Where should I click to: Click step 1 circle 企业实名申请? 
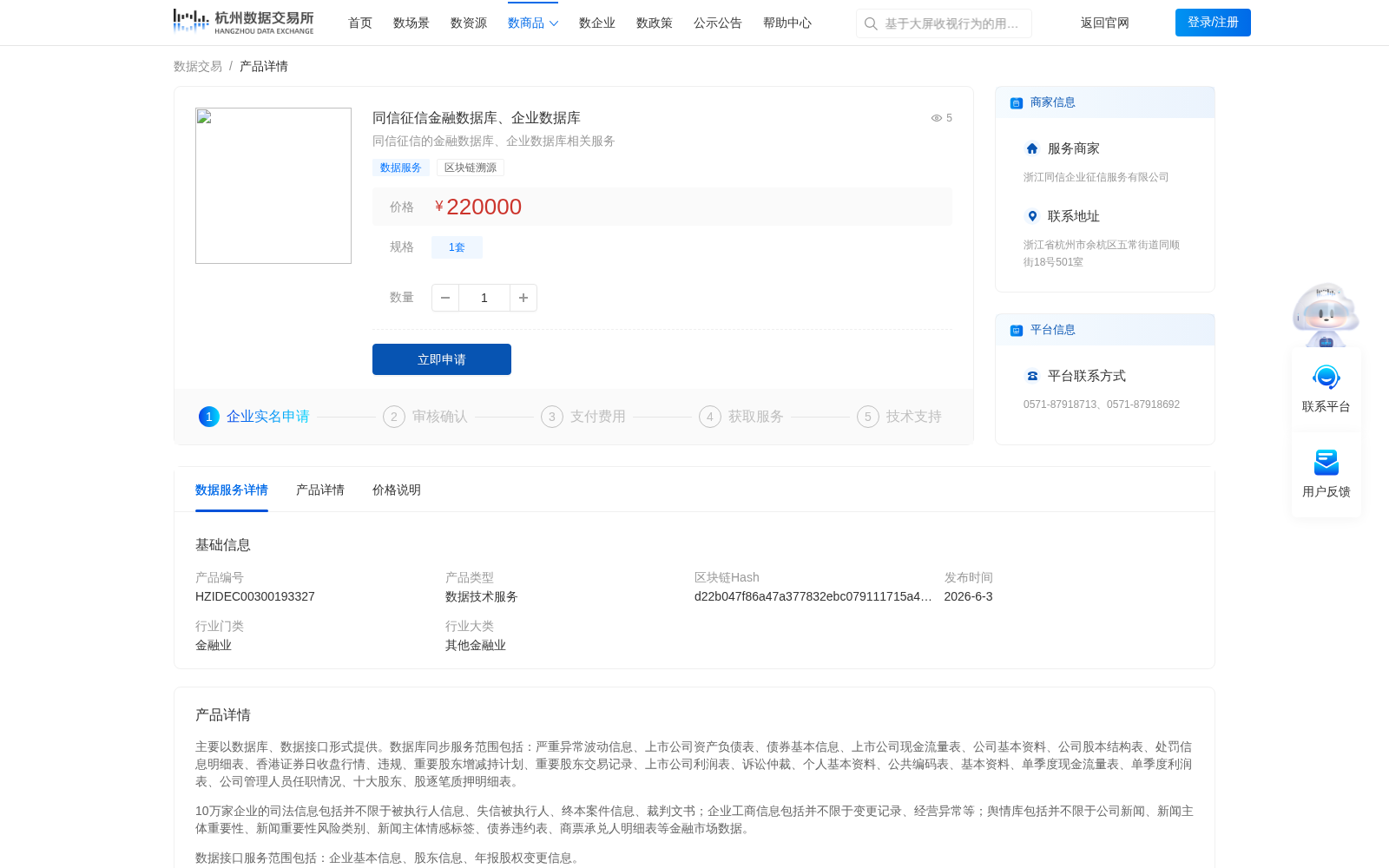[209, 417]
